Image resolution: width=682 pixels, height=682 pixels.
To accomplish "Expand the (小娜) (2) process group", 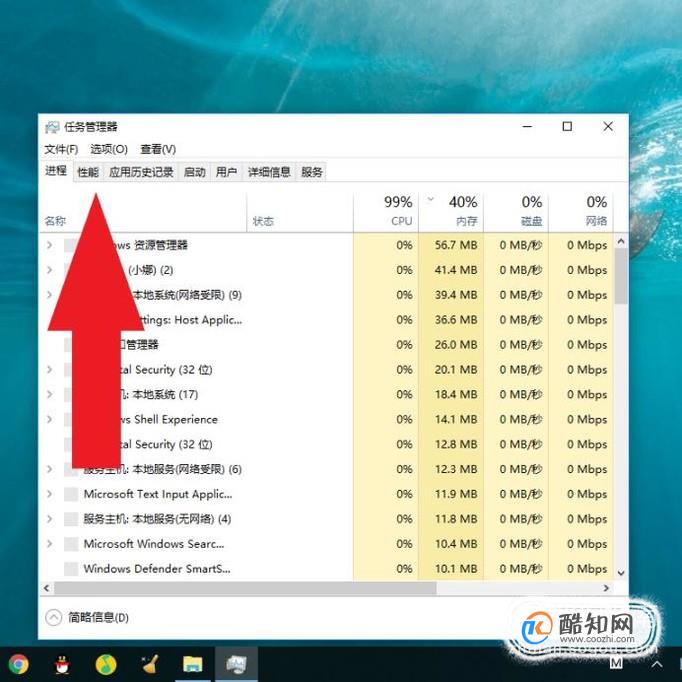I will click(50, 270).
